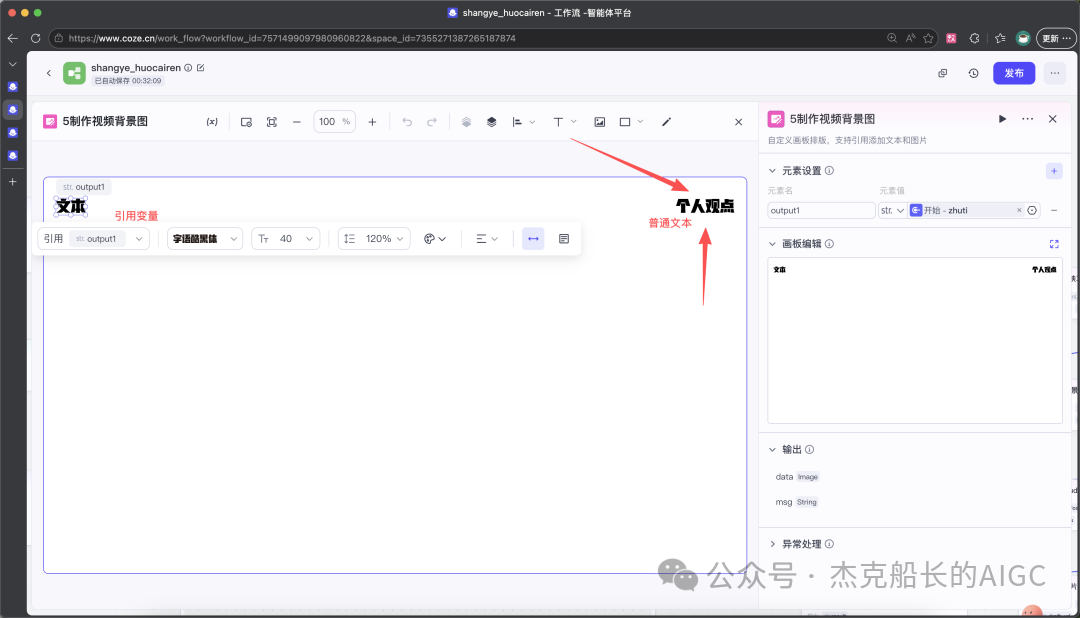The height and width of the screenshot is (618, 1080).
Task: Open the text alignment dropdown
Action: point(486,238)
